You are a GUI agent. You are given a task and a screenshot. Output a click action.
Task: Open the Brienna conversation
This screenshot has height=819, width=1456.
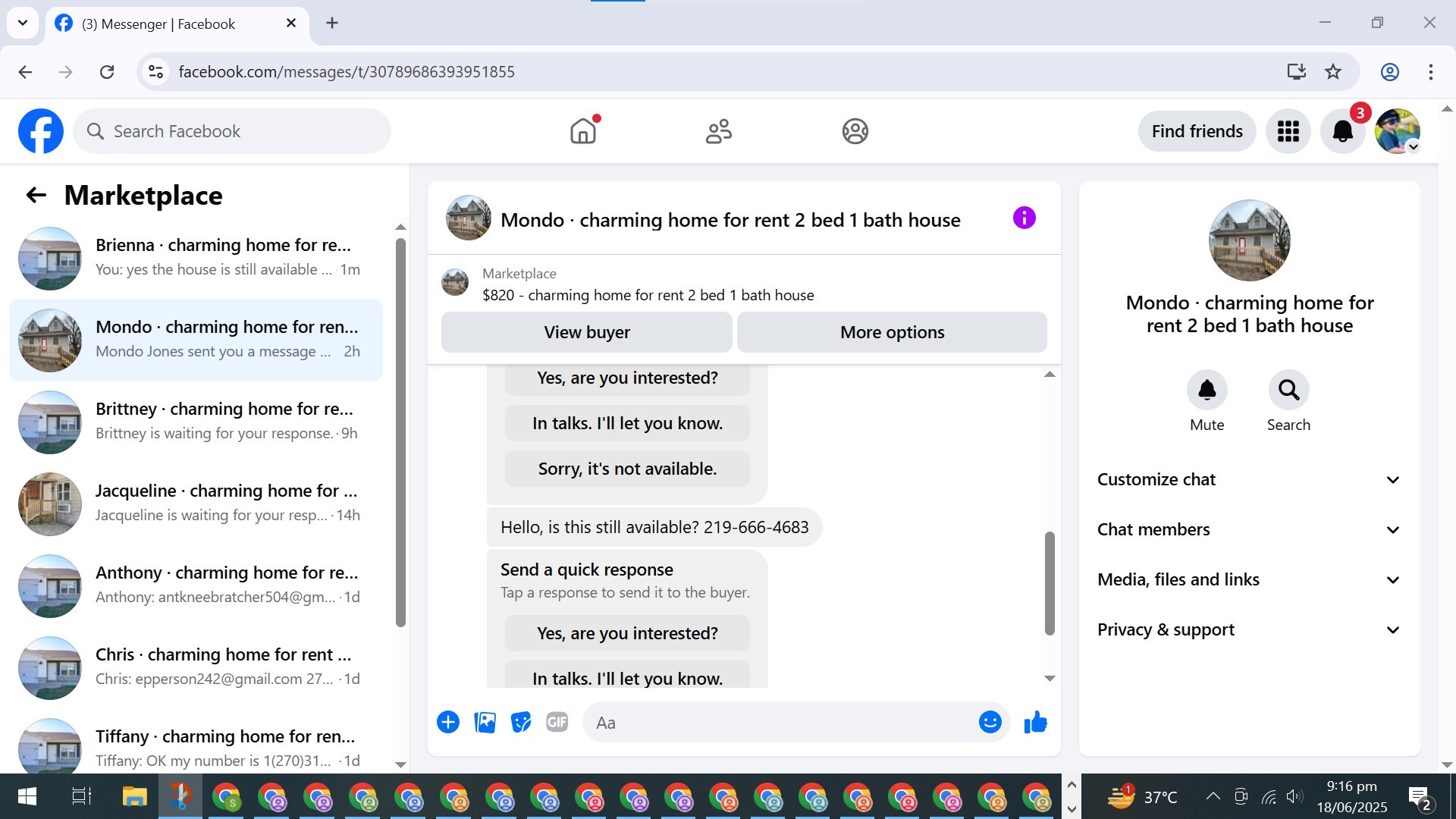coord(196,259)
